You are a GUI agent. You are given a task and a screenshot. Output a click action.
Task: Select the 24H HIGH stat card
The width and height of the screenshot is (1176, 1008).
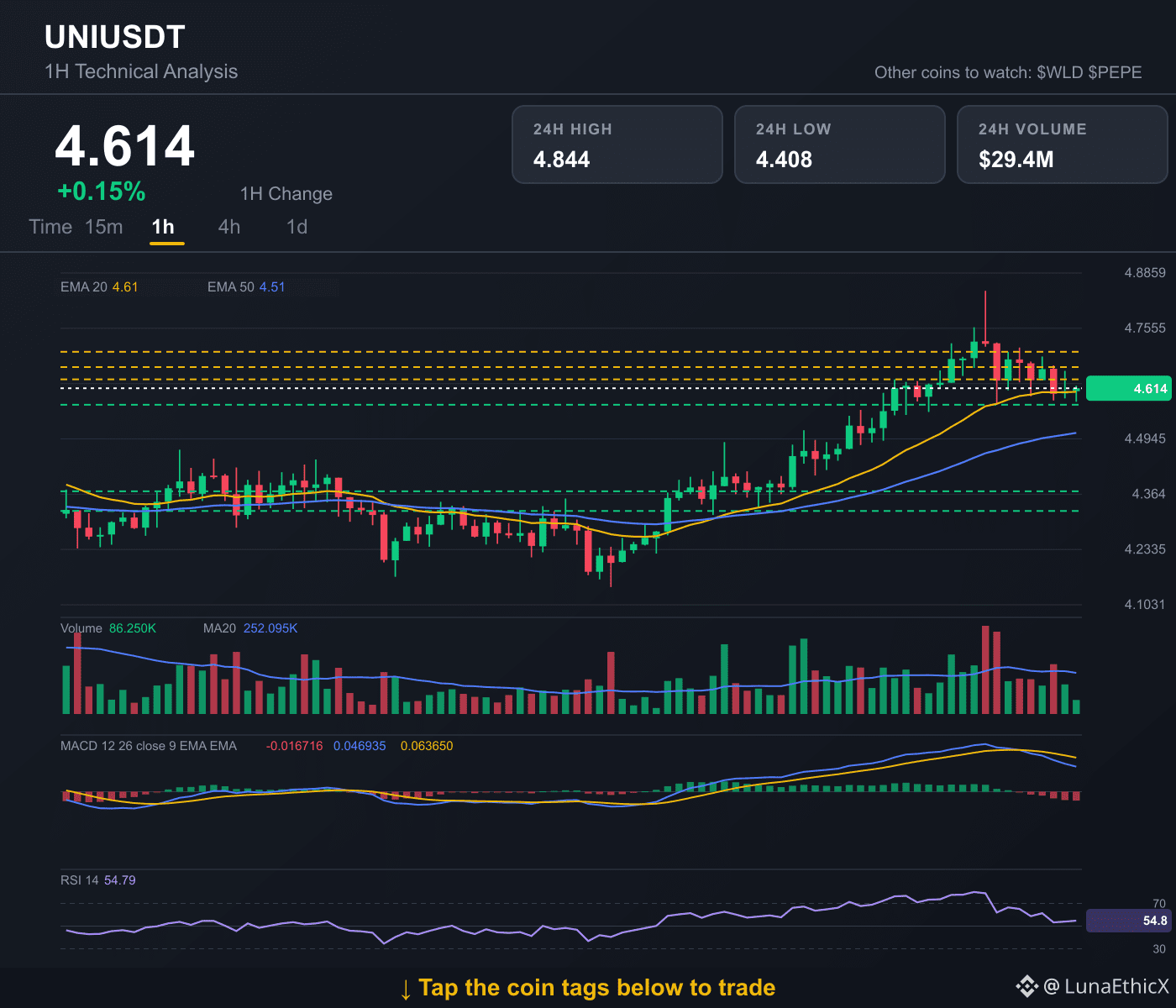(x=617, y=144)
